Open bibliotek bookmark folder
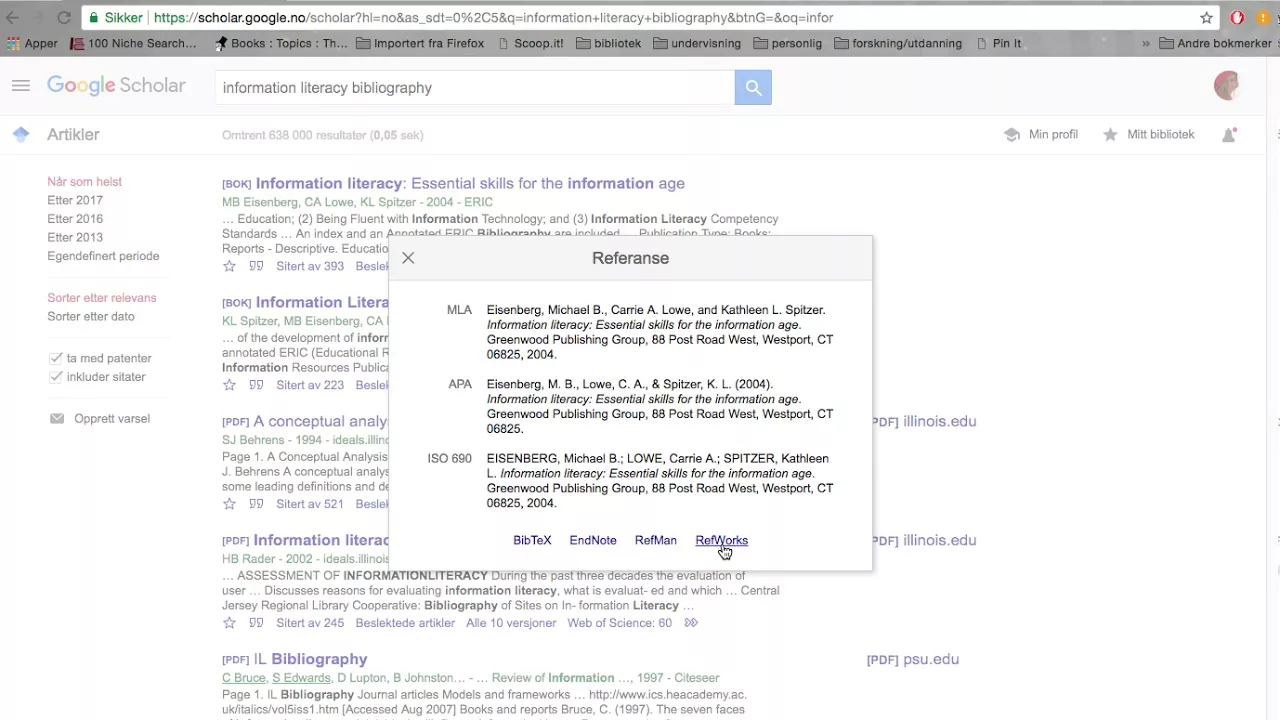1280x720 pixels. coord(608,43)
